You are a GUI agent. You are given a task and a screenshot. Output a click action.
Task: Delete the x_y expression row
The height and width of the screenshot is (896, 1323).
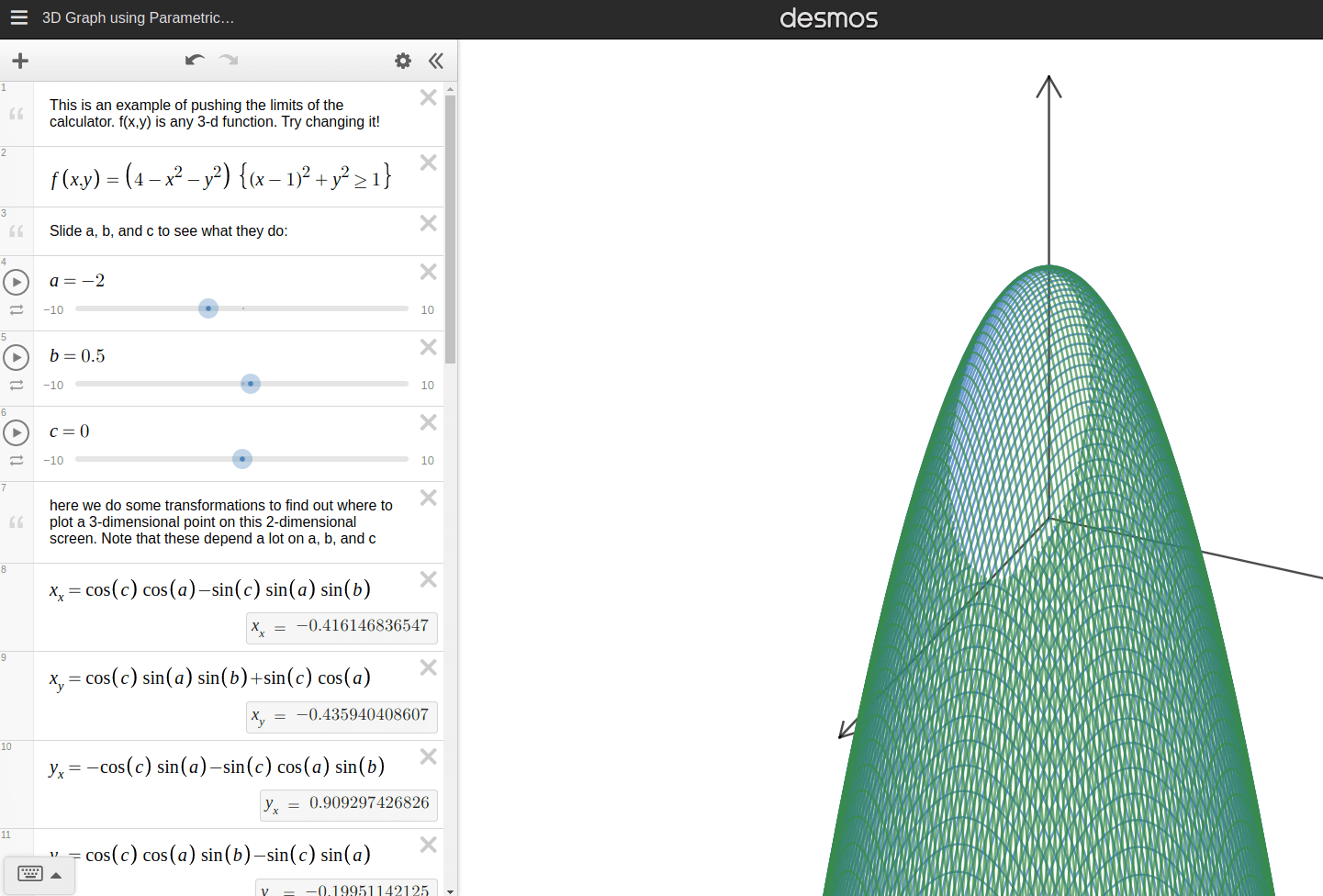[428, 667]
